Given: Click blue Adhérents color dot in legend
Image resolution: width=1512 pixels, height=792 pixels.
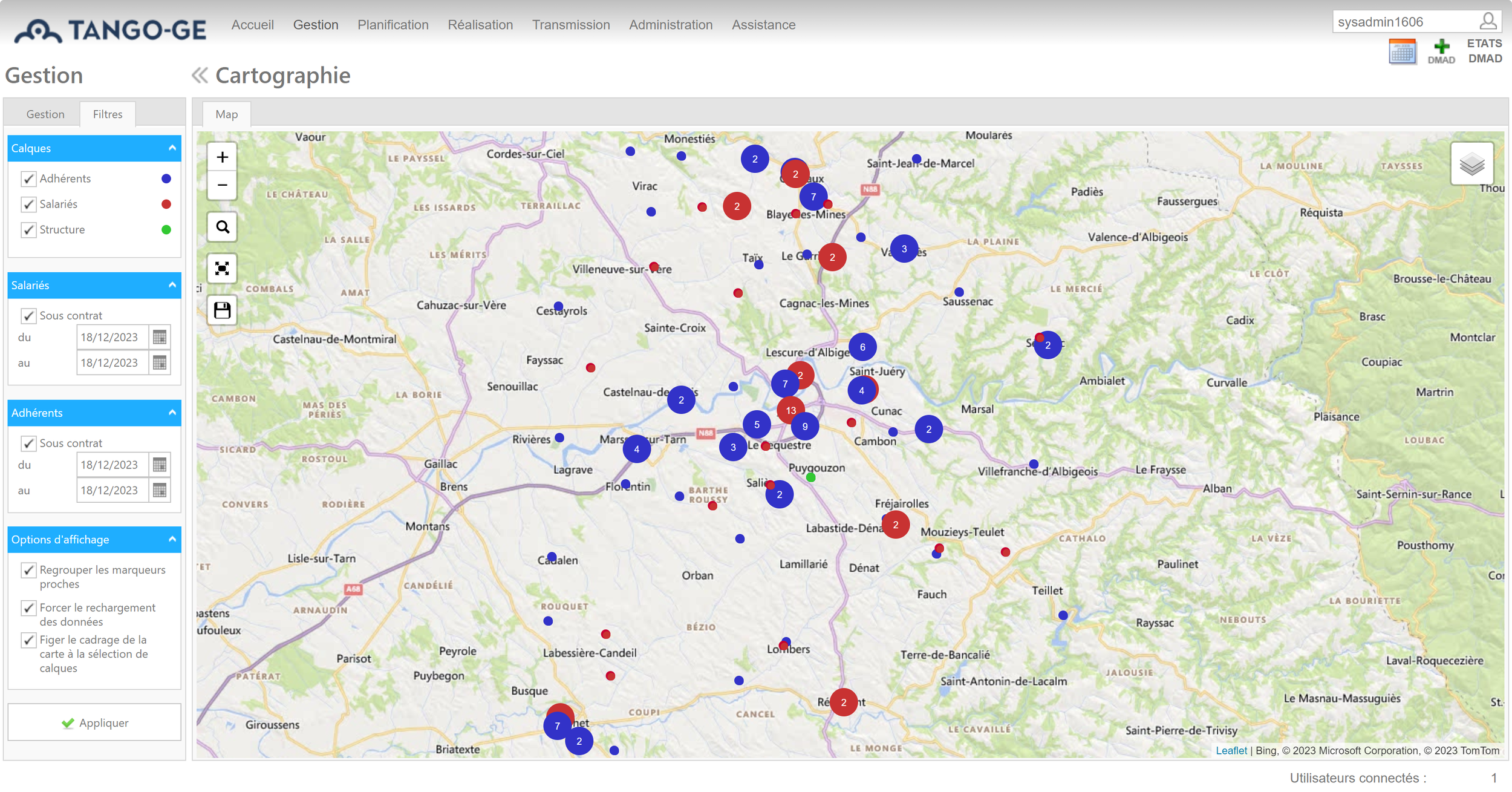Looking at the screenshot, I should [x=166, y=178].
